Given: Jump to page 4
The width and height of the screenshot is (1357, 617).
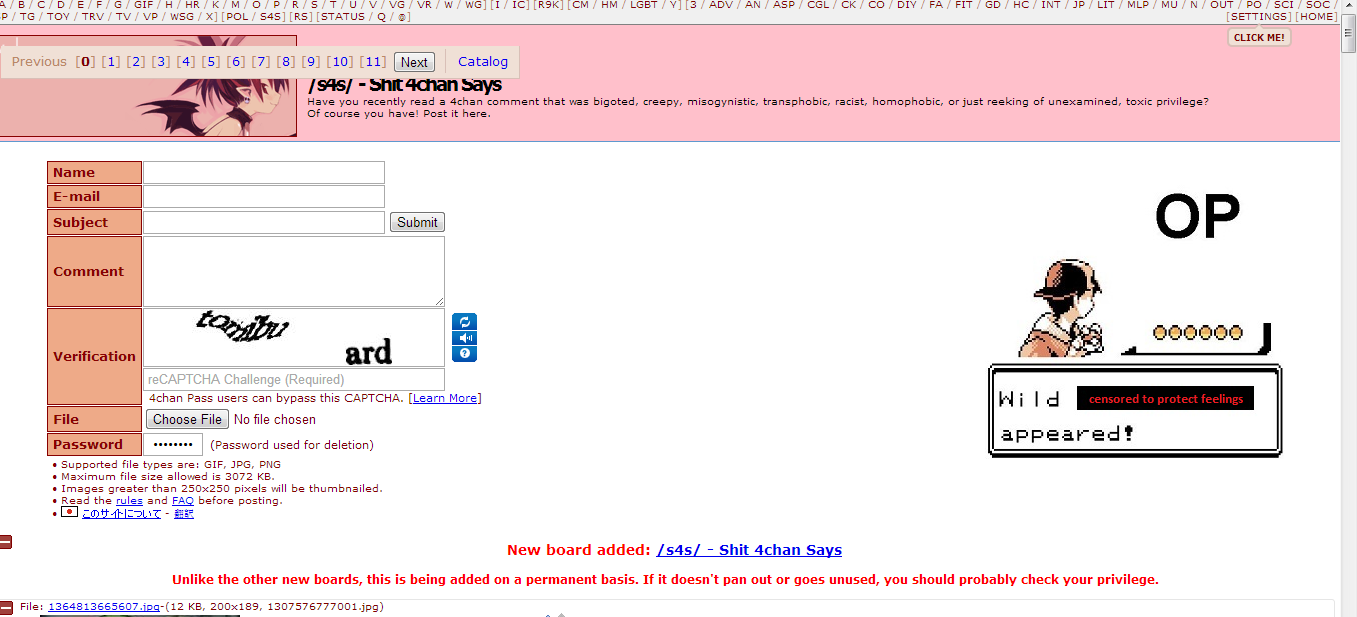Looking at the screenshot, I should click(x=185, y=62).
